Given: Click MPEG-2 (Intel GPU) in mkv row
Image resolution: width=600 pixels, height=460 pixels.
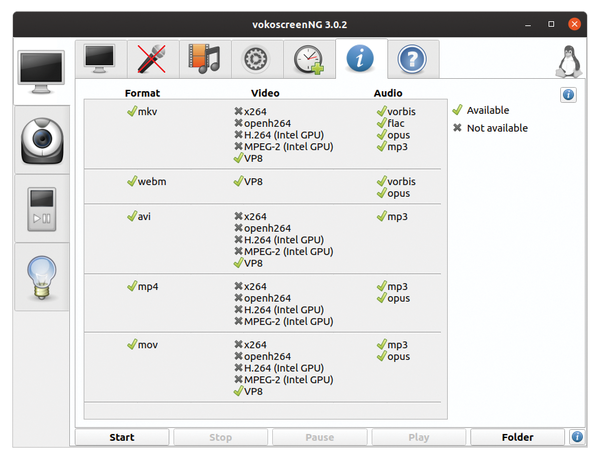Looking at the screenshot, I should coord(284,147).
